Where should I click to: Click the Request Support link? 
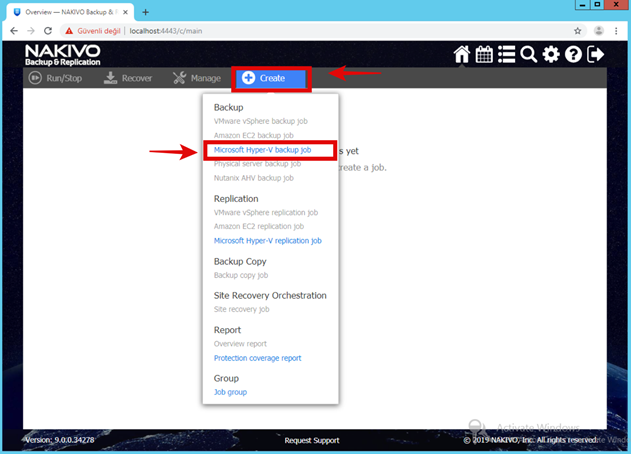coord(312,440)
